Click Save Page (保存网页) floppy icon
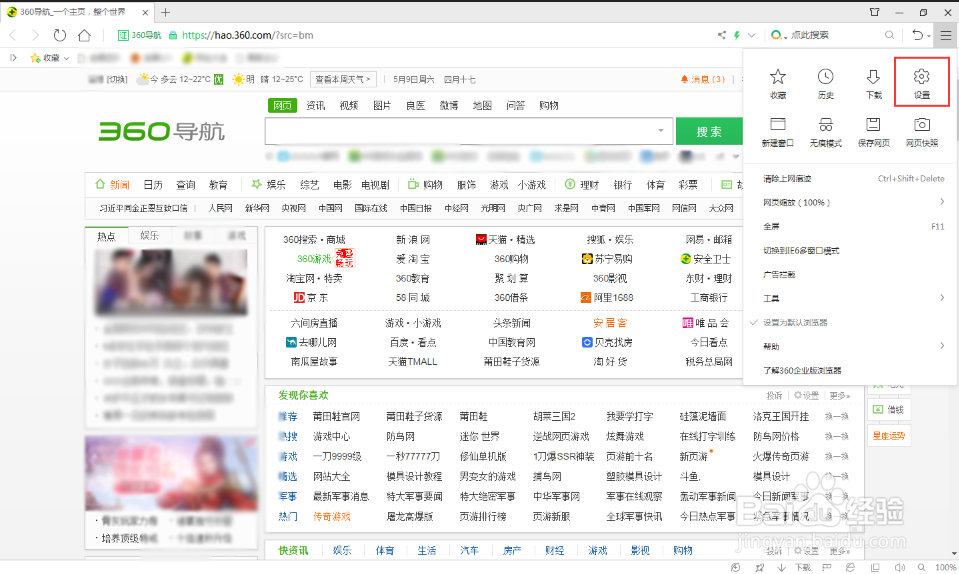Viewport: 959px width, 574px height. pos(873,131)
